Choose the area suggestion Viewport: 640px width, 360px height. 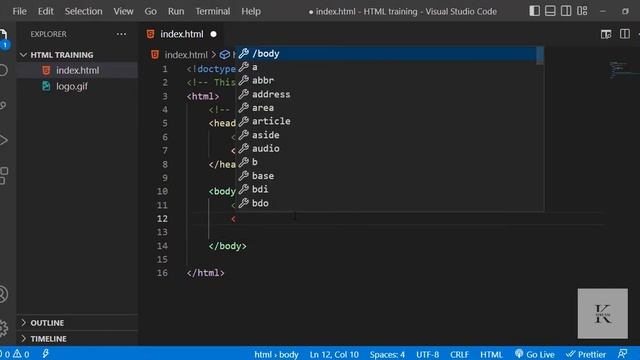387,108
